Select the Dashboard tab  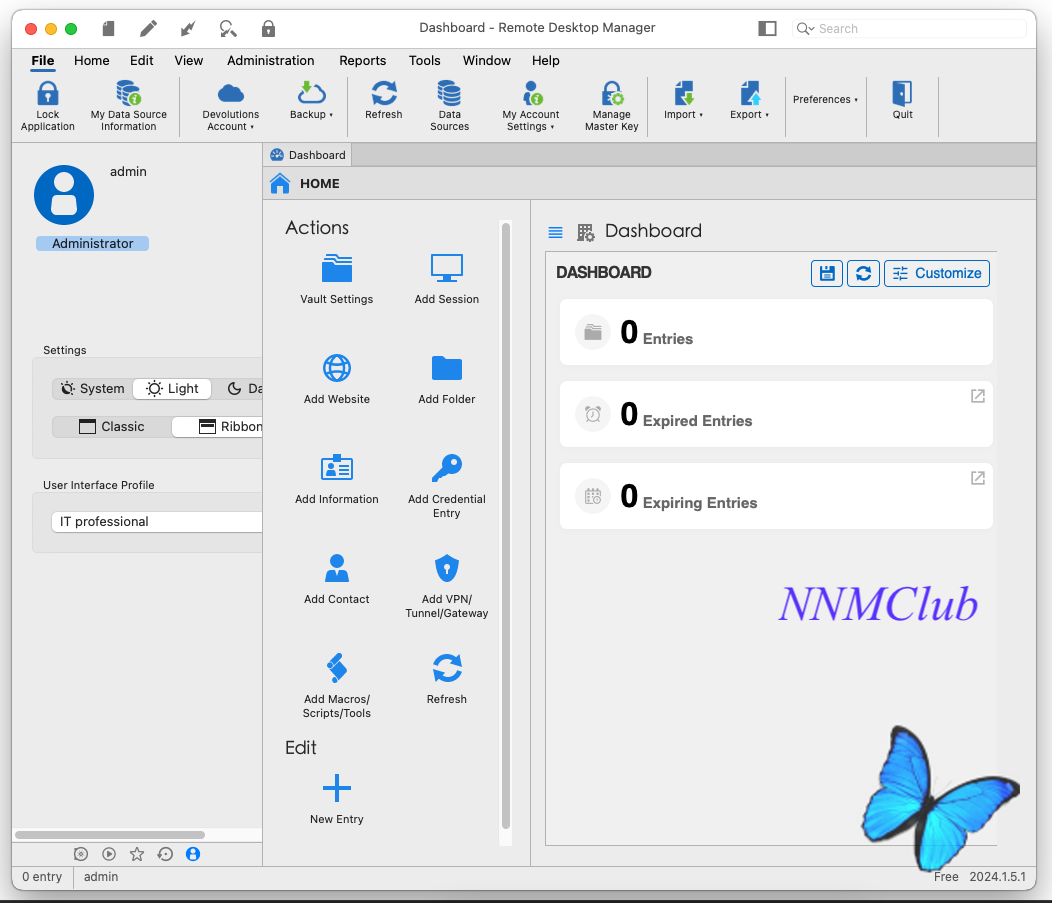[x=308, y=155]
